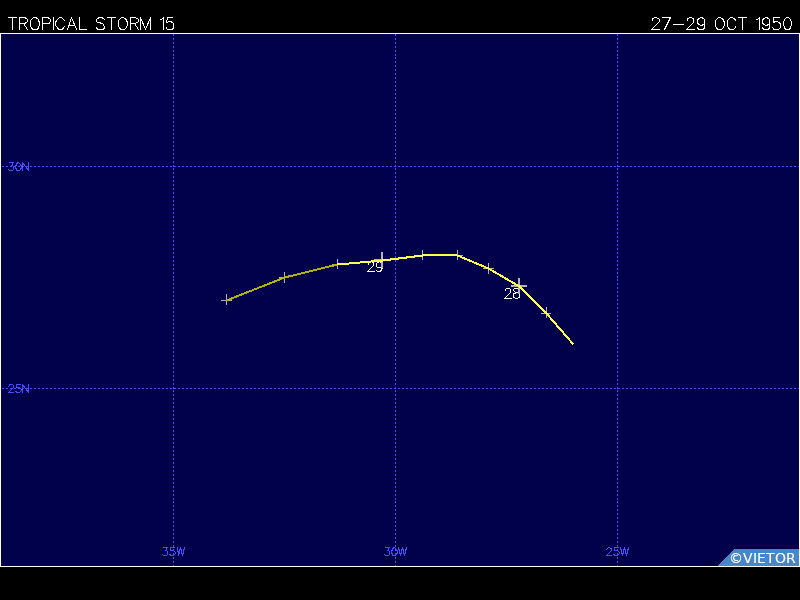
Task: Select the 25N latitude label
Action: 18,389
